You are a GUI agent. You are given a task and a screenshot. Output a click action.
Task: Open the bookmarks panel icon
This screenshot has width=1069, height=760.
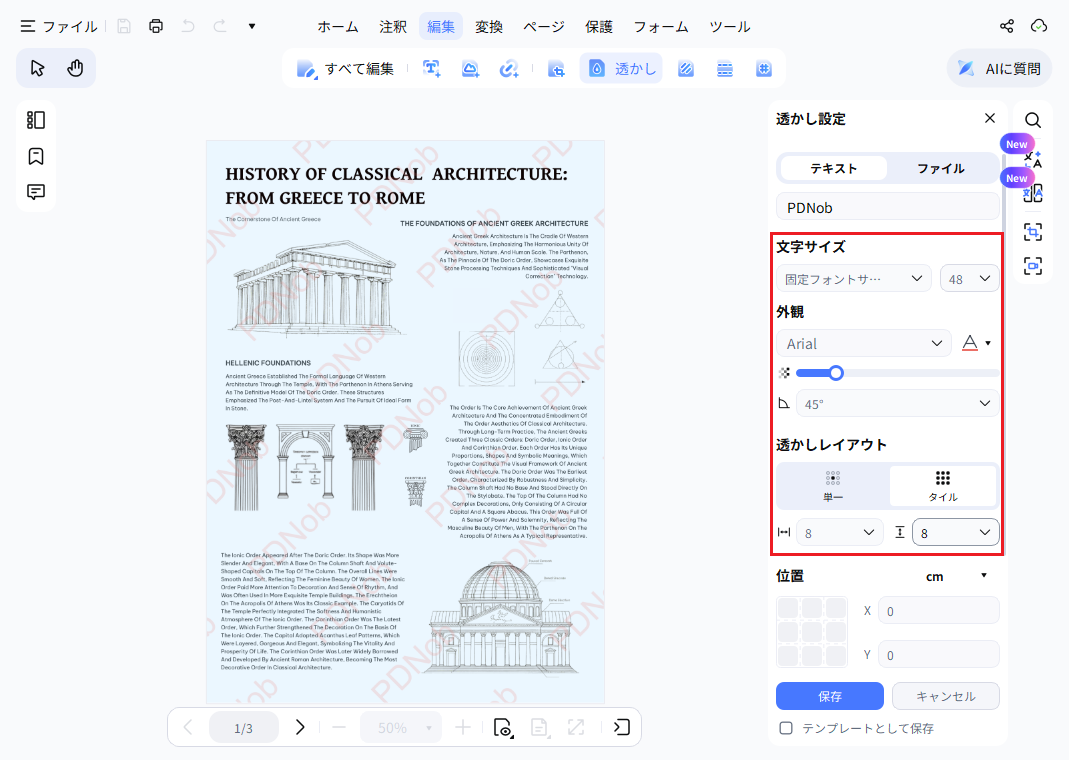36,156
